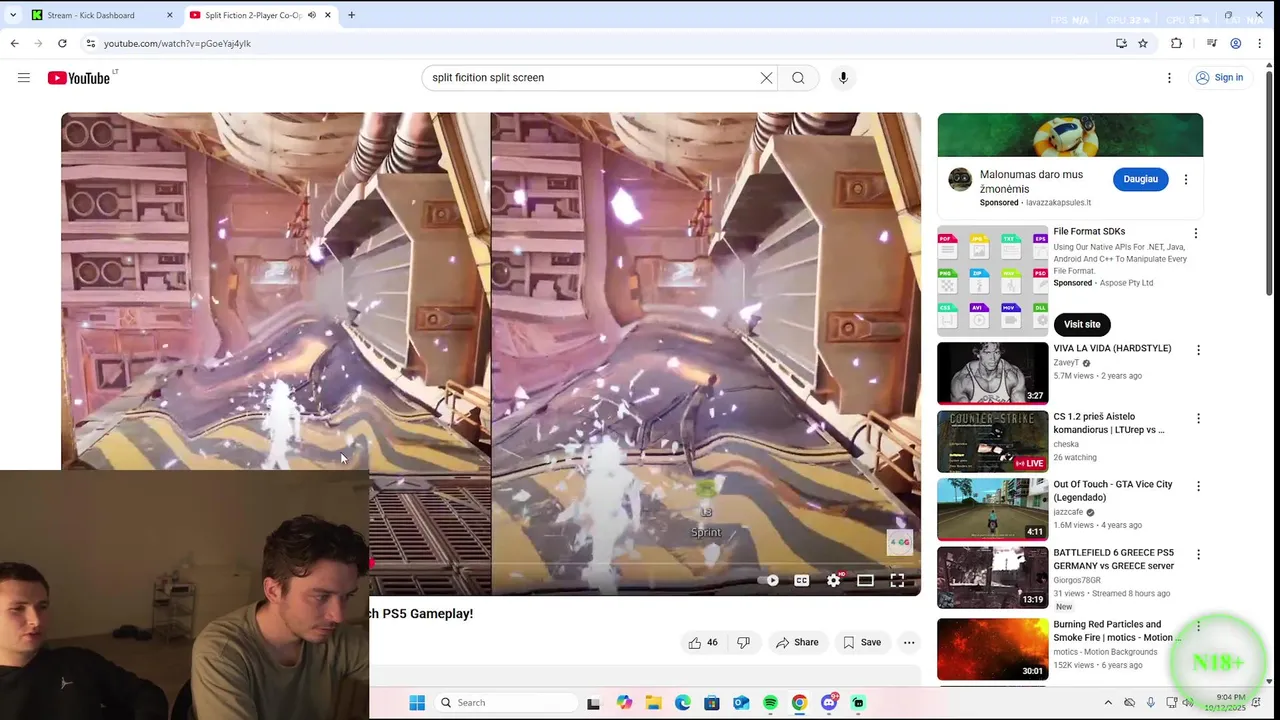Open the Chrome extensions puzzle icon
This screenshot has height=720, width=1280.
coord(1176,43)
